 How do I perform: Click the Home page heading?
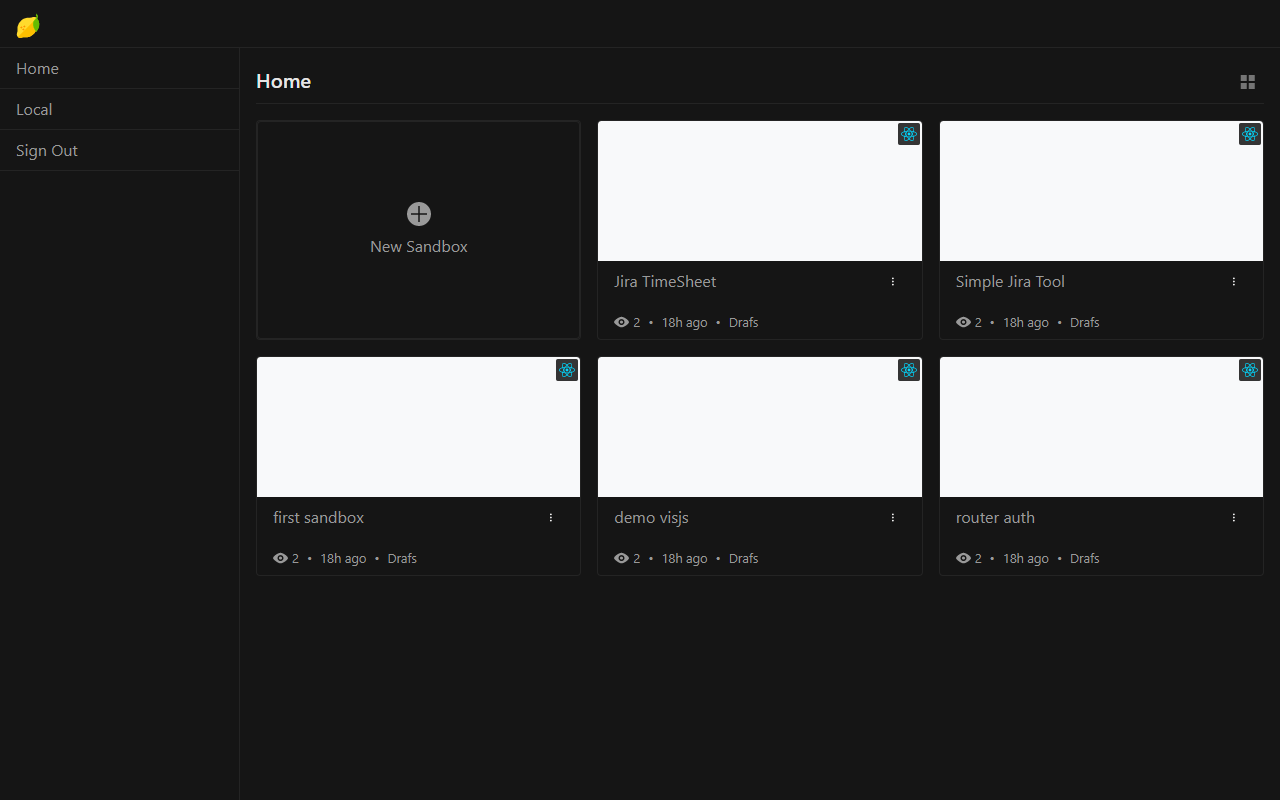[283, 81]
